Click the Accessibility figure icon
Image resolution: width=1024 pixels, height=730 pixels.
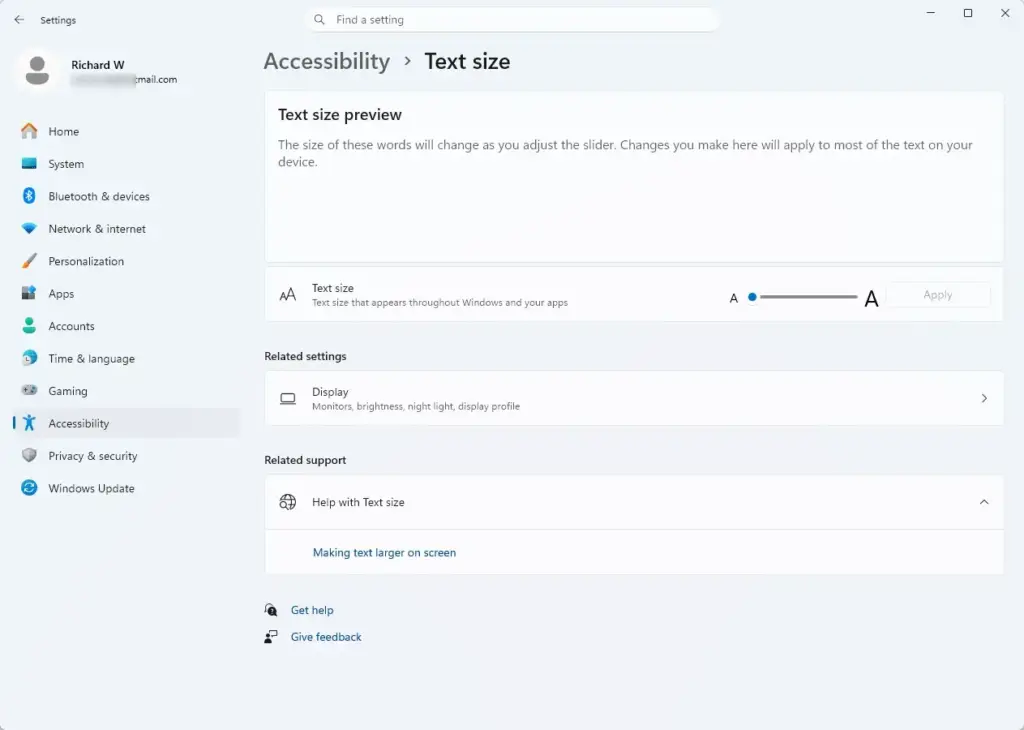point(29,422)
